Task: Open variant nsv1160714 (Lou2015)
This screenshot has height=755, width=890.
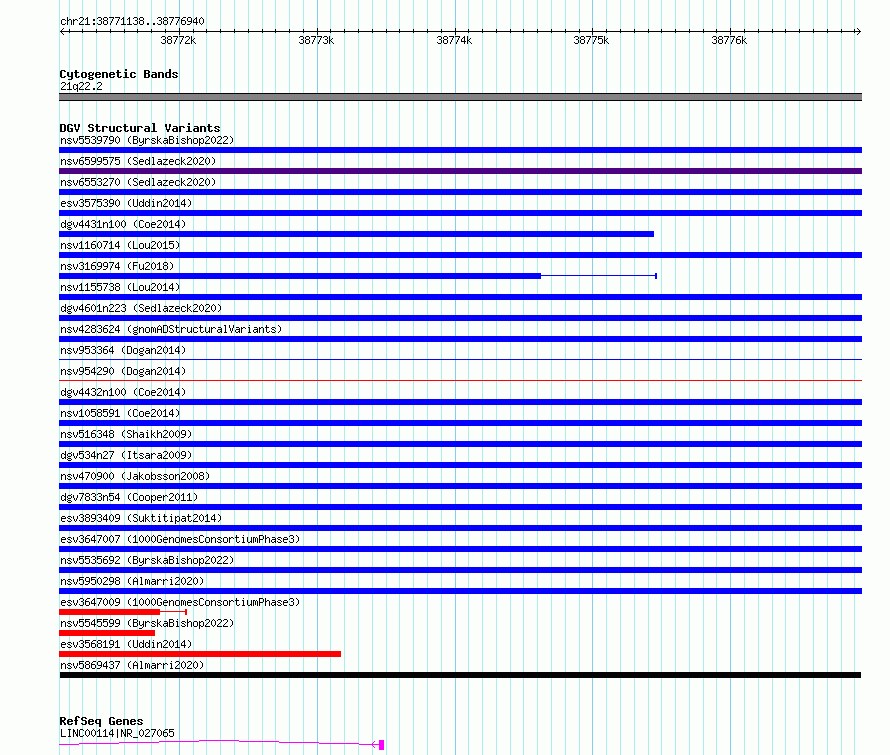Action: coord(120,245)
